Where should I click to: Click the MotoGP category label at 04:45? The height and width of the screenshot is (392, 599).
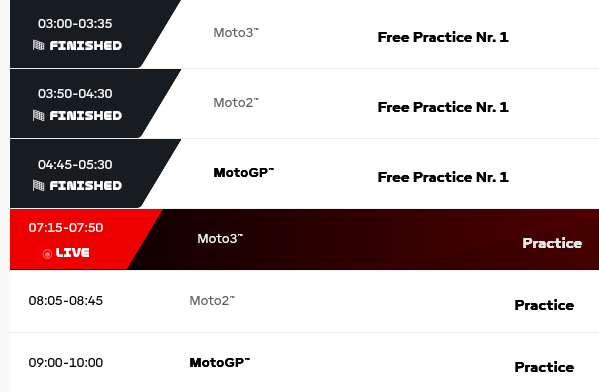pyautogui.click(x=244, y=172)
